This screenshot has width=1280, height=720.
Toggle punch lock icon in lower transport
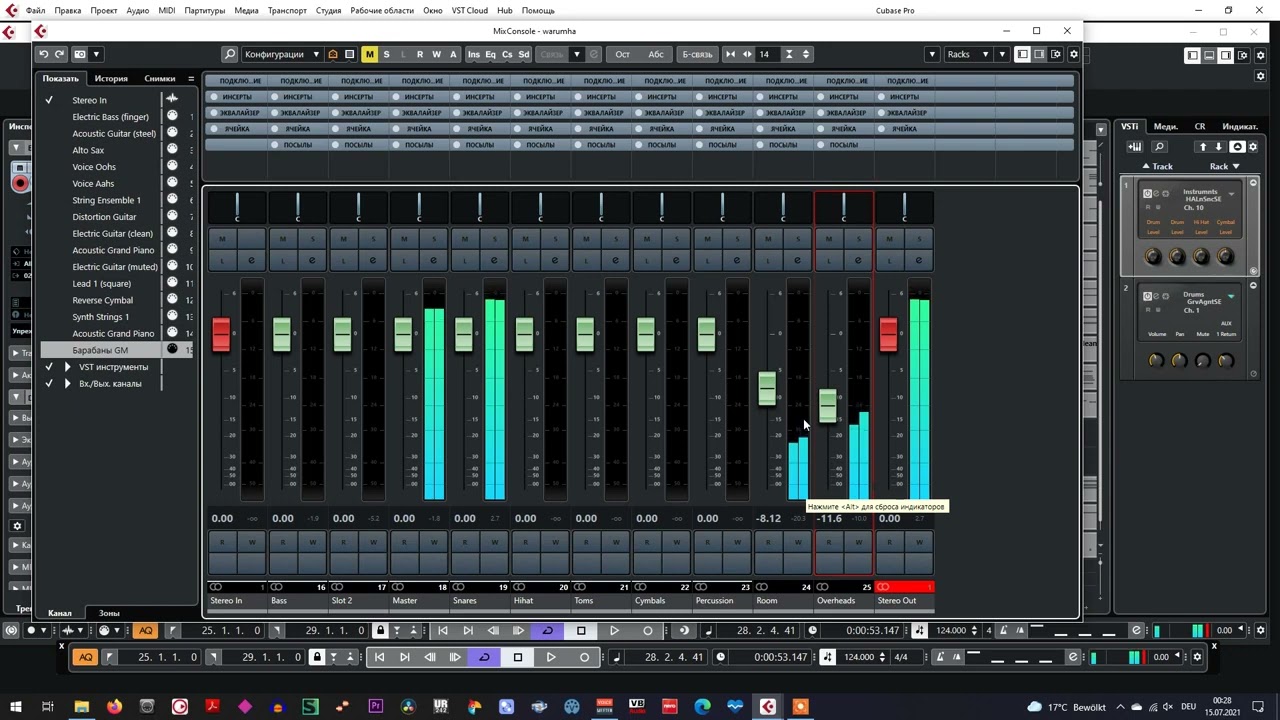tap(316, 657)
